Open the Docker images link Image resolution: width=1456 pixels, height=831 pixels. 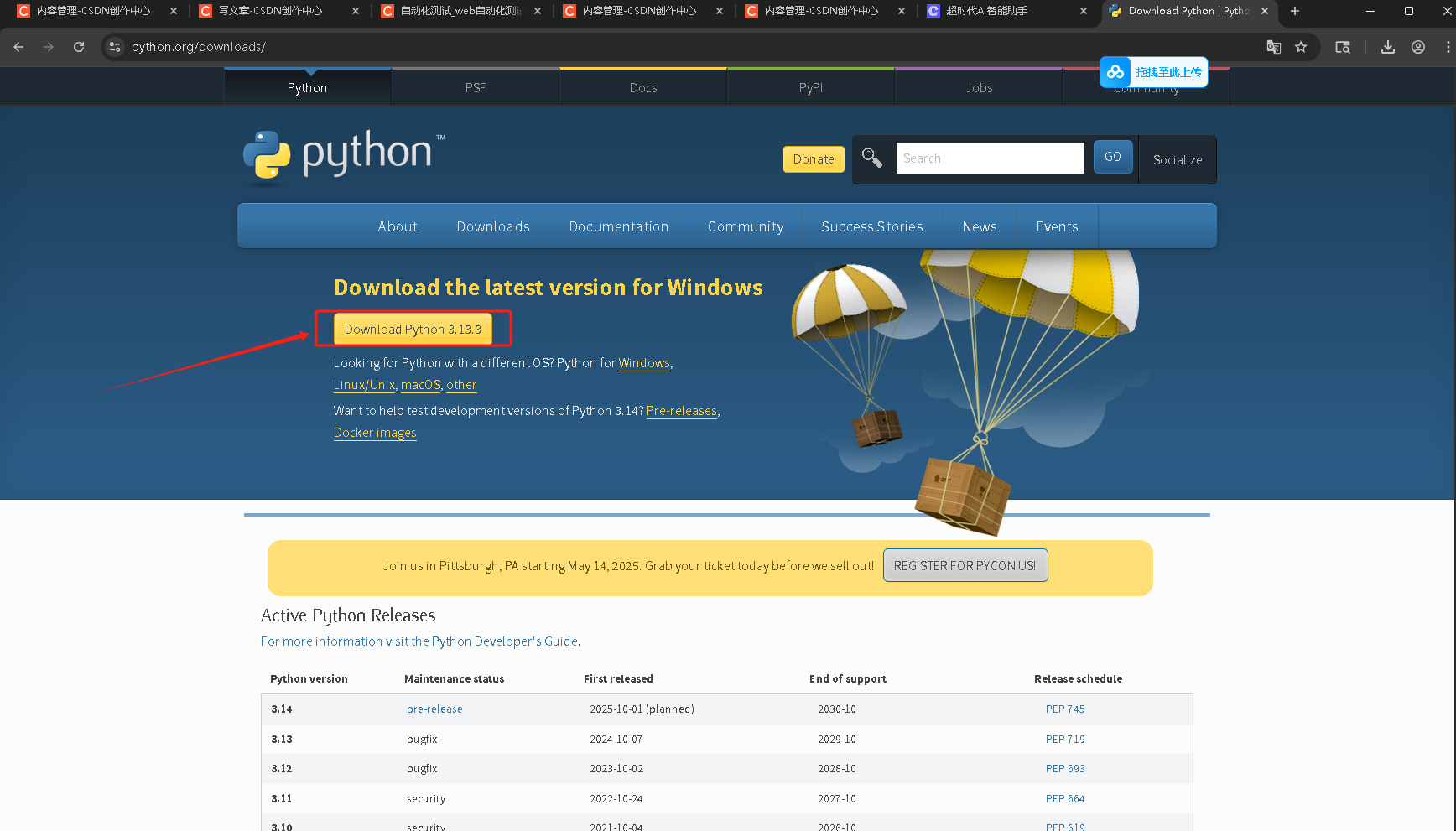[375, 433]
